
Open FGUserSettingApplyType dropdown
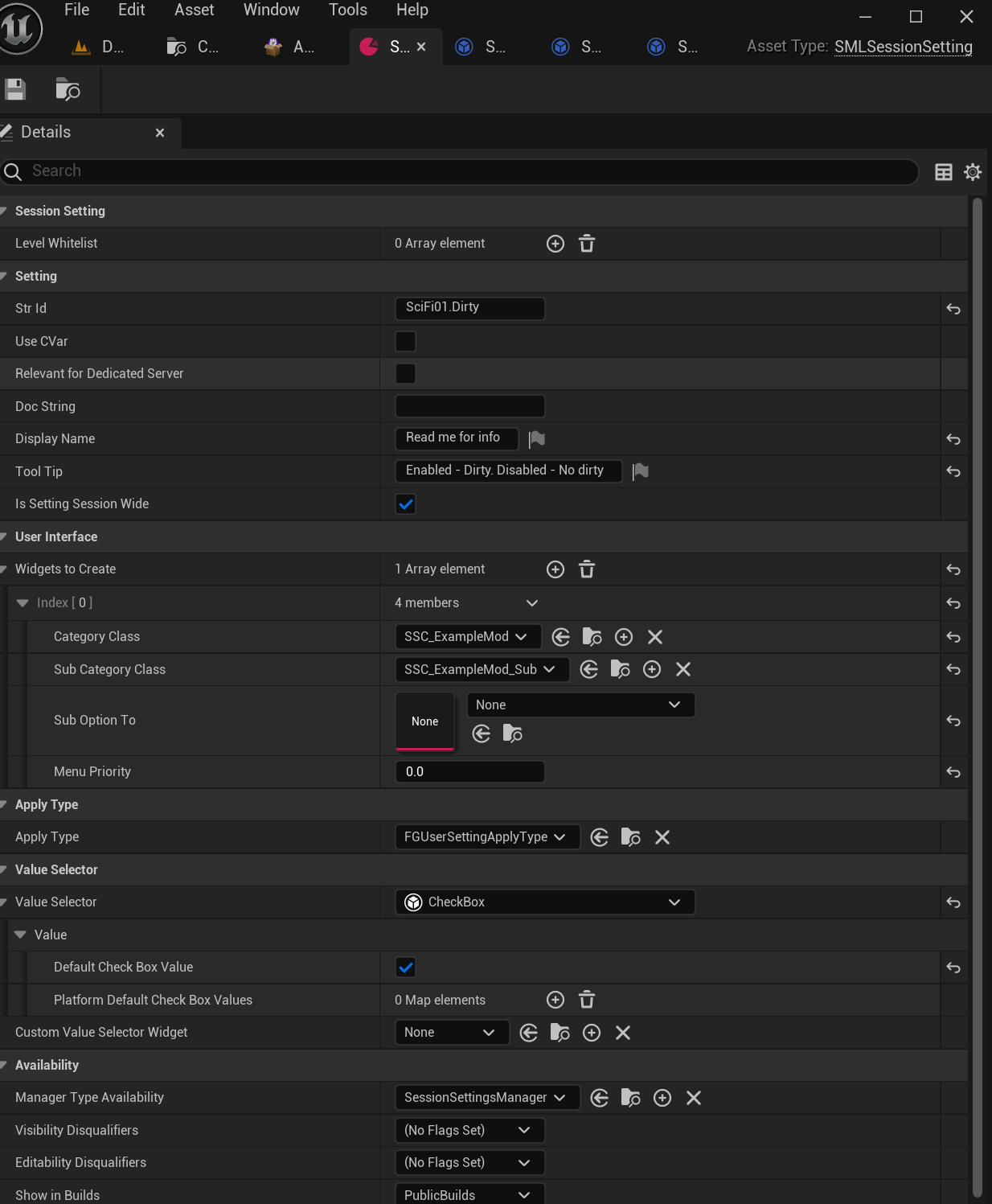coord(487,837)
